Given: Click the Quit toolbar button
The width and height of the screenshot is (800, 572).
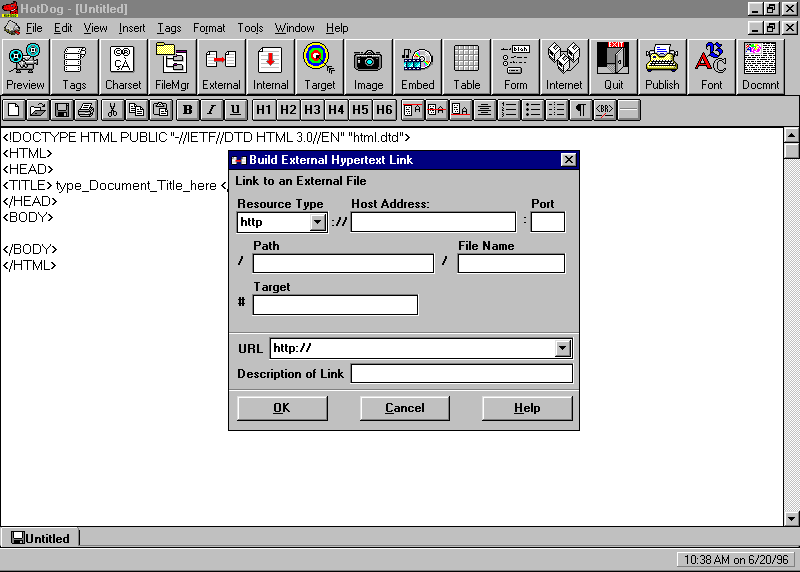Looking at the screenshot, I should tap(613, 67).
